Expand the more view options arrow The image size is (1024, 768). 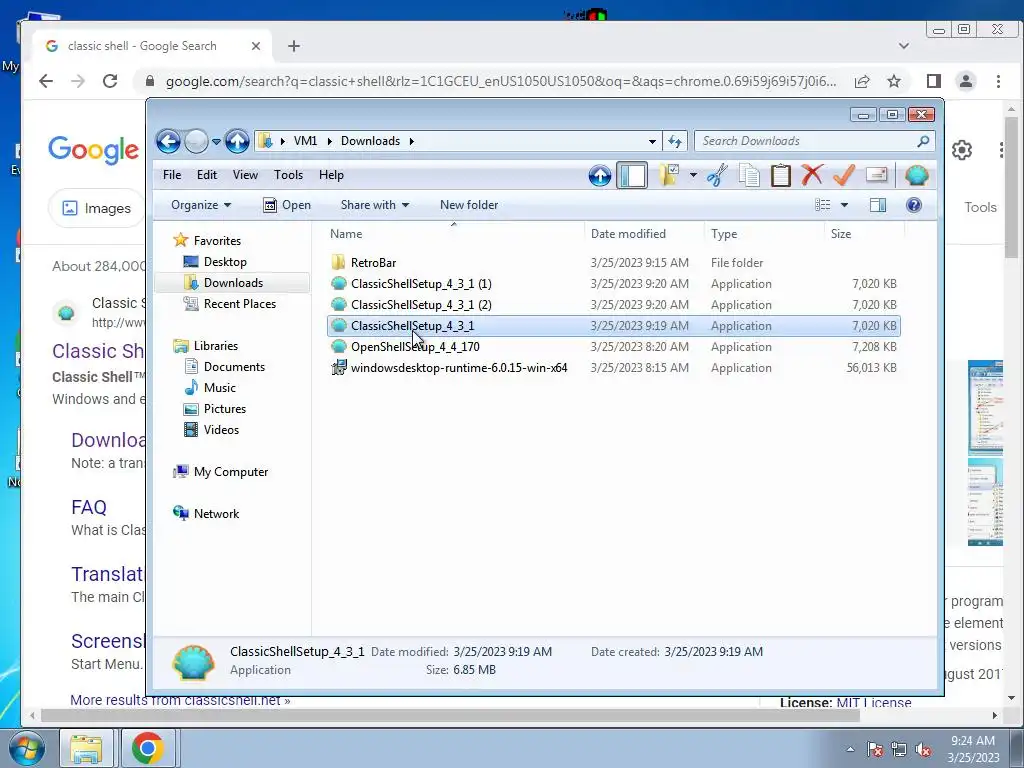(x=844, y=205)
